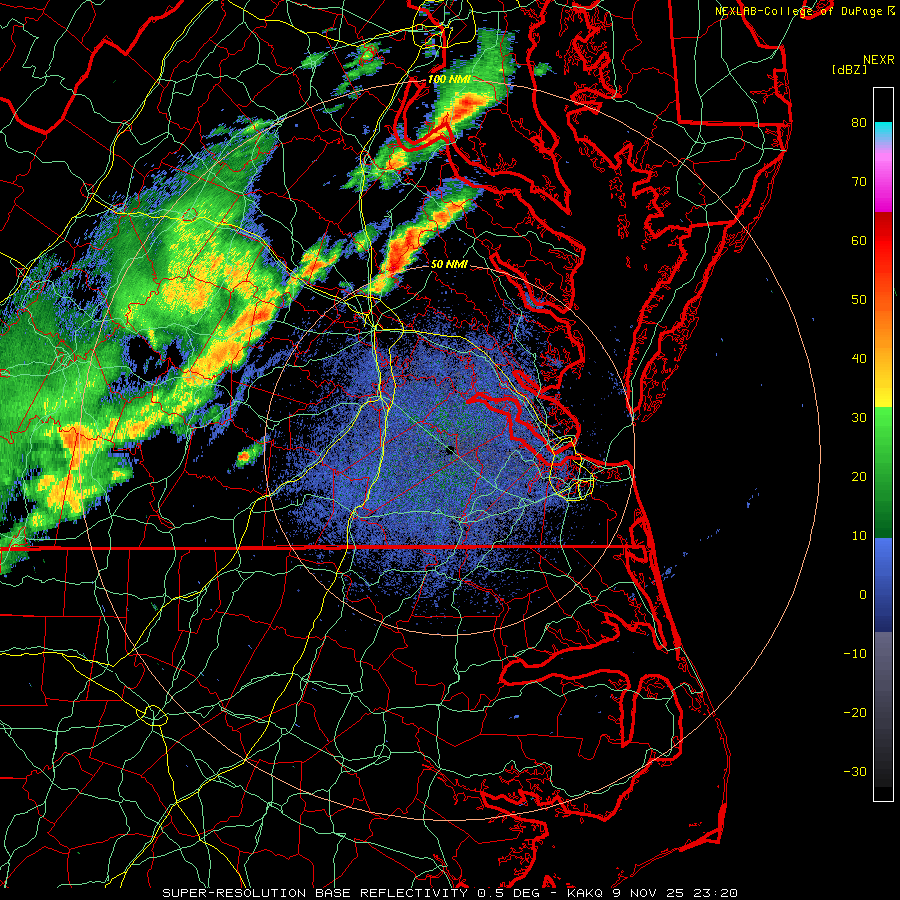Select the 30 dBZ scale value
Screen dimensions: 900x900
point(859,418)
